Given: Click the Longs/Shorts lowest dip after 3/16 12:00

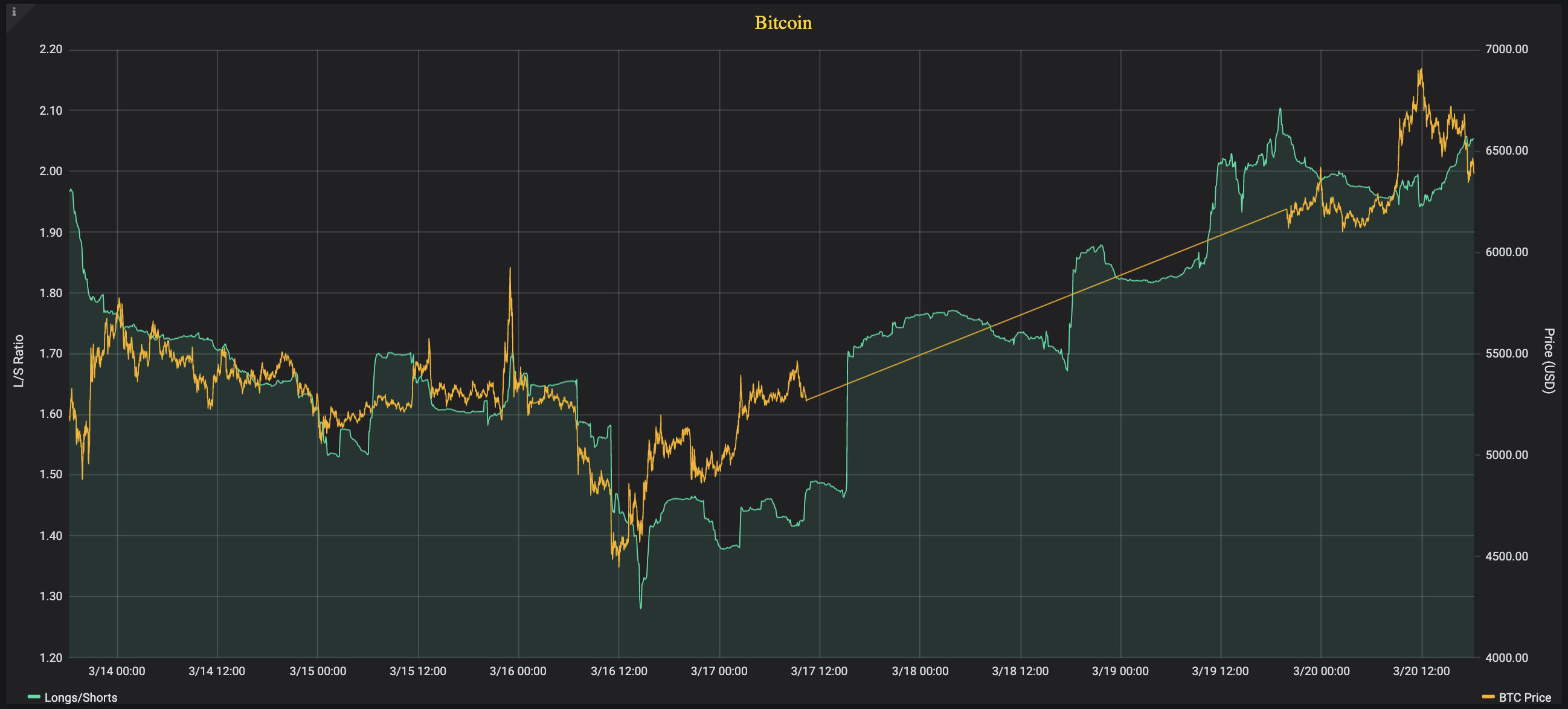Looking at the screenshot, I should click(x=640, y=608).
